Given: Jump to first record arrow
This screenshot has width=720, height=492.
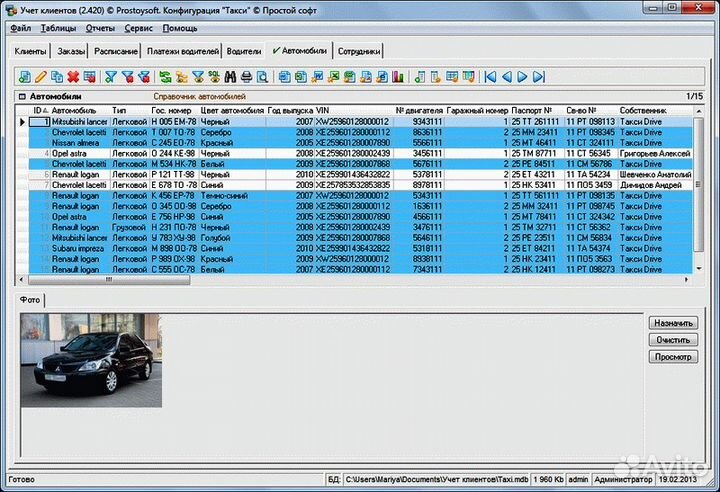Looking at the screenshot, I should pyautogui.click(x=490, y=76).
